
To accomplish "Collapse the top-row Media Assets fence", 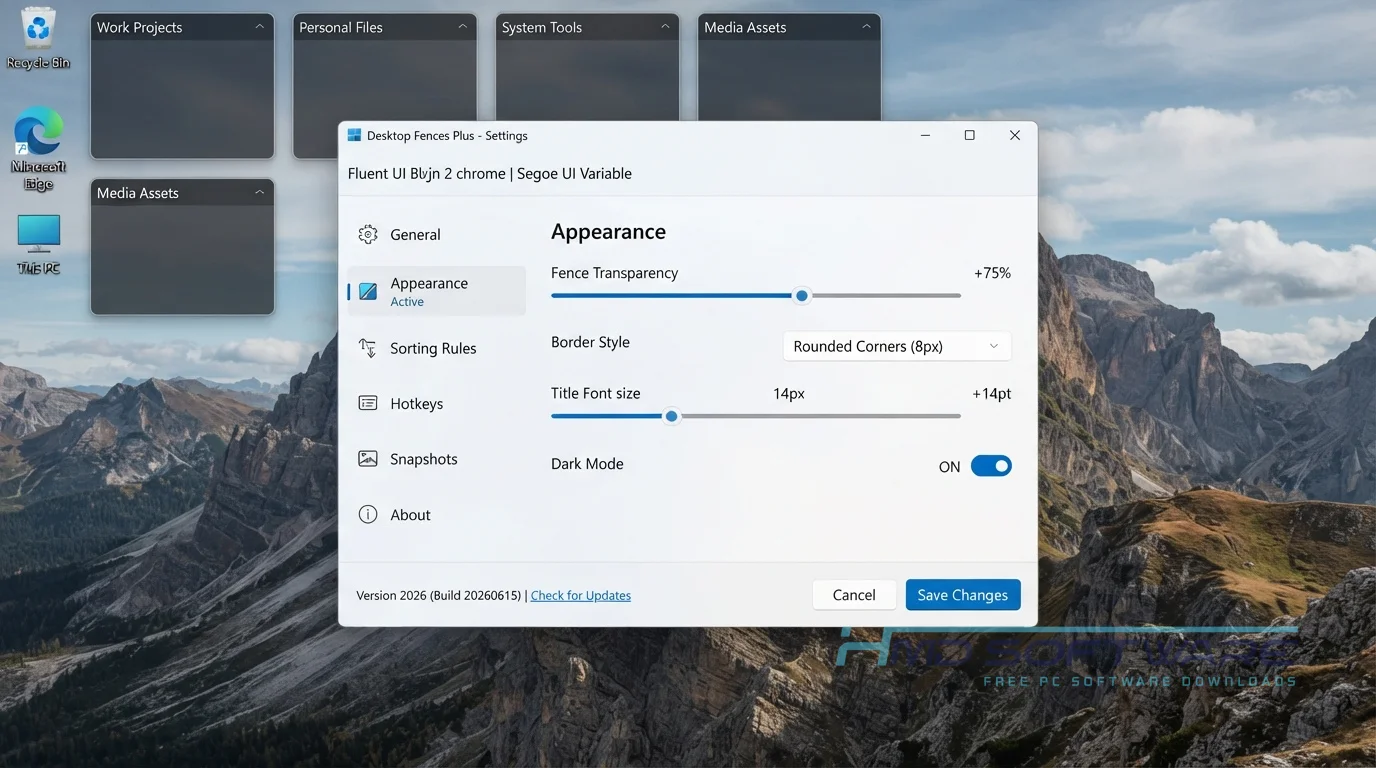I will pos(866,27).
